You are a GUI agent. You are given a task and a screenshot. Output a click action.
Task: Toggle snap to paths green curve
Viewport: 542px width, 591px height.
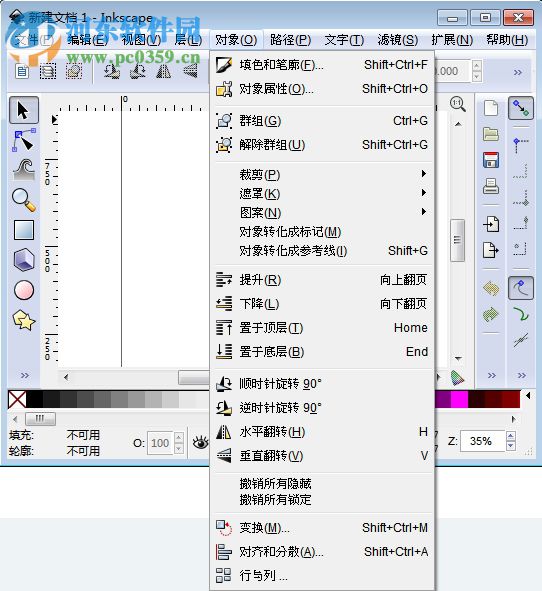point(521,314)
